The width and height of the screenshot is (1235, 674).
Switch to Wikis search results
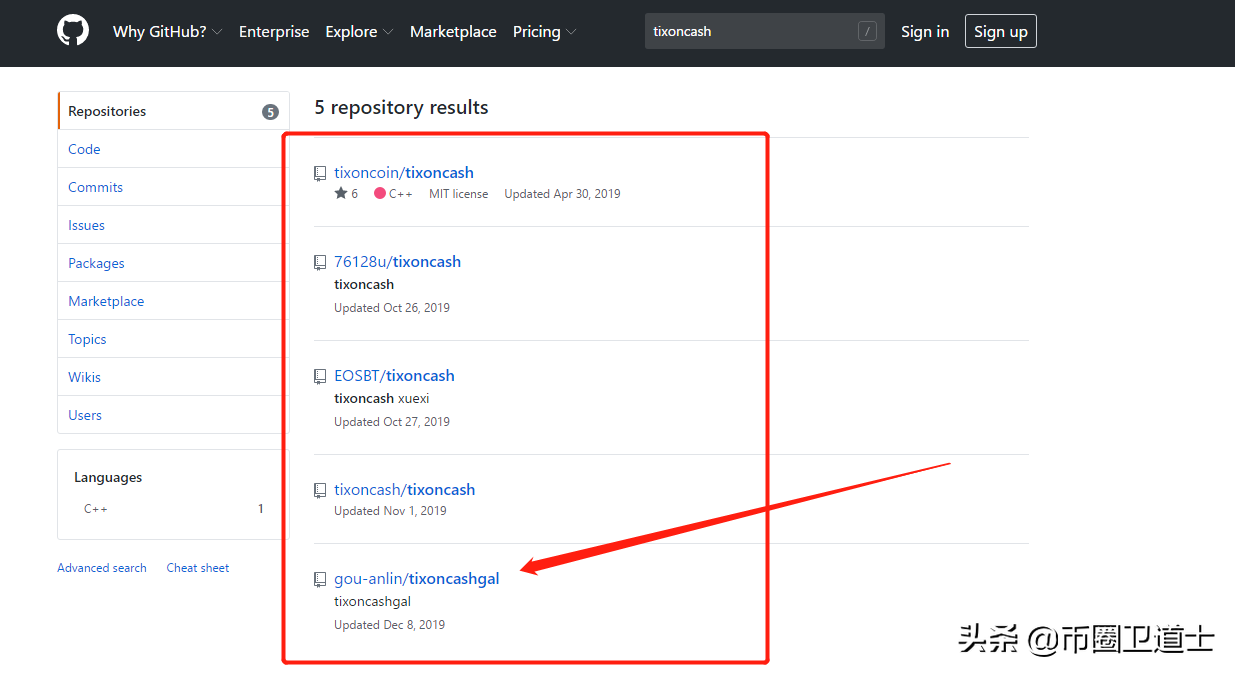pos(173,377)
